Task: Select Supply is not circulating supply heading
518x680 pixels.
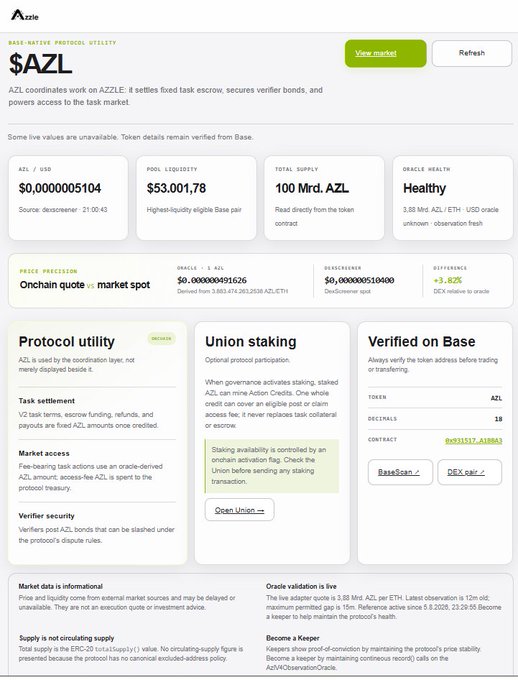Action: [66, 638]
